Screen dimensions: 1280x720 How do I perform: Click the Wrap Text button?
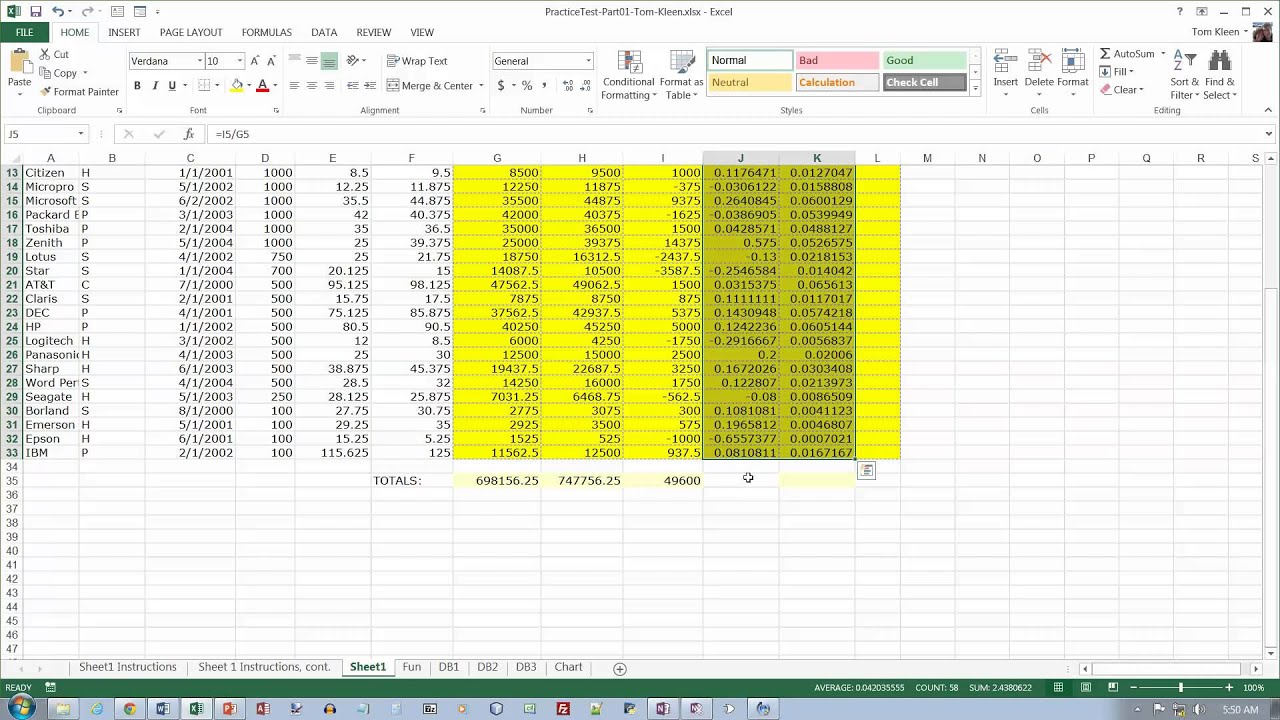(417, 61)
